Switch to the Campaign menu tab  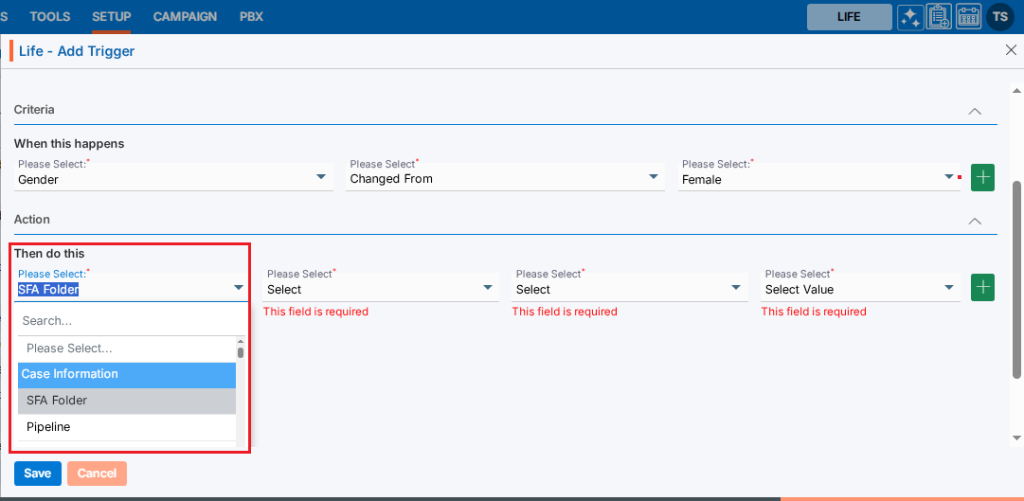tap(185, 17)
